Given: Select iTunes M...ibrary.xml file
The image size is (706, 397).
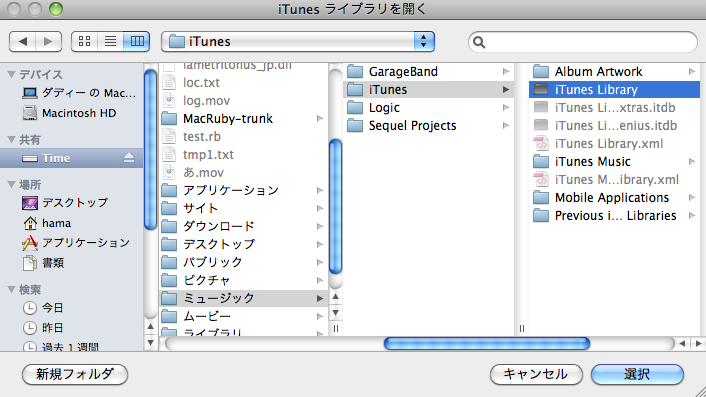Looking at the screenshot, I should pos(614,180).
